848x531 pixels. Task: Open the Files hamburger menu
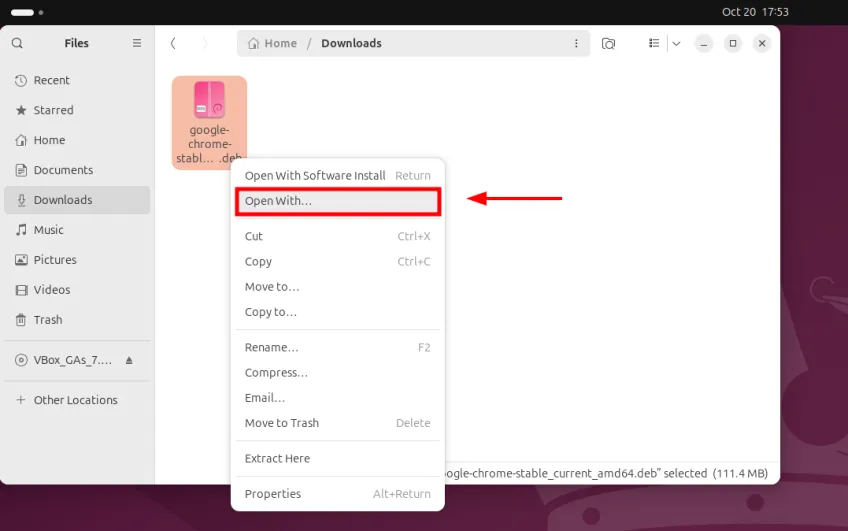[x=137, y=43]
